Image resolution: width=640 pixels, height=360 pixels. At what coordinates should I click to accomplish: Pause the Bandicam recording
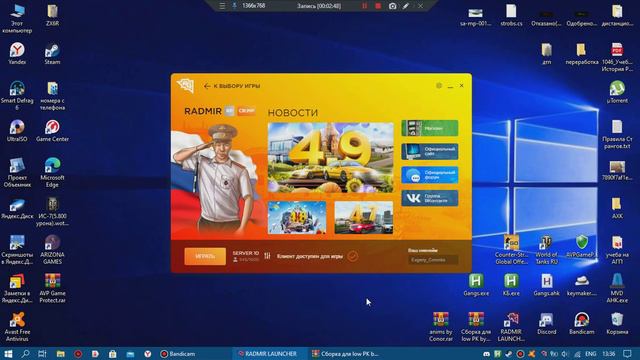point(364,6)
